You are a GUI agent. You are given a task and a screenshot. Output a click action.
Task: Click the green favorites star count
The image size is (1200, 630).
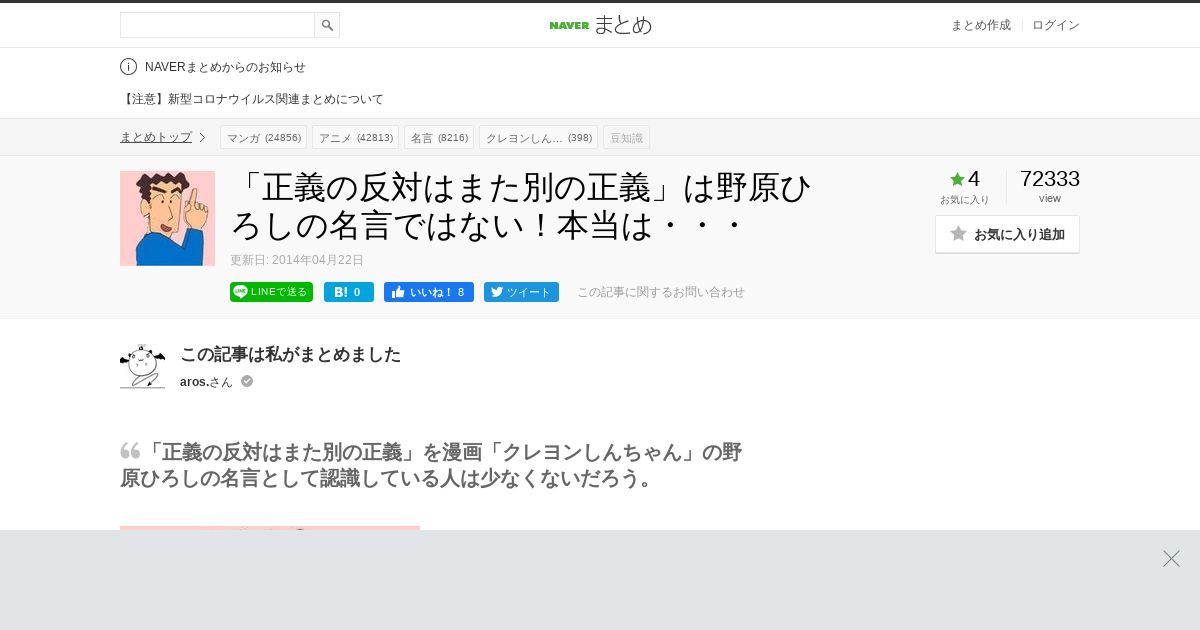[x=965, y=179]
